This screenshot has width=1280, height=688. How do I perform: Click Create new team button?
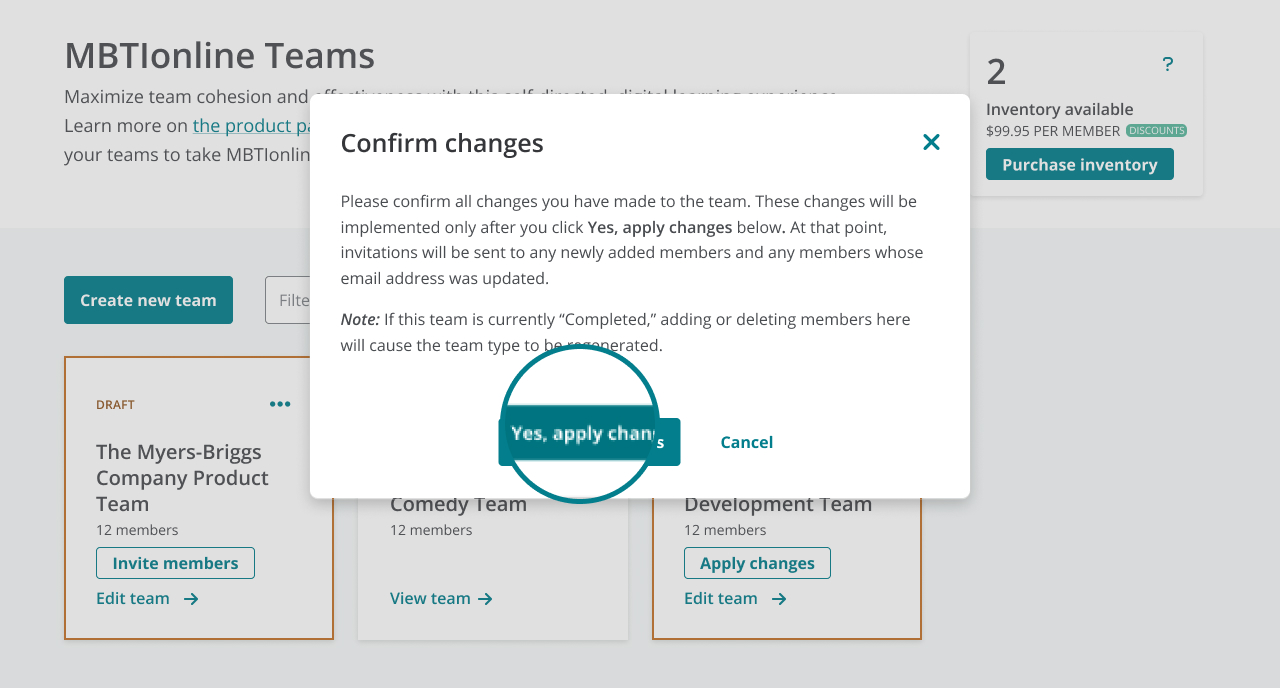tap(148, 300)
